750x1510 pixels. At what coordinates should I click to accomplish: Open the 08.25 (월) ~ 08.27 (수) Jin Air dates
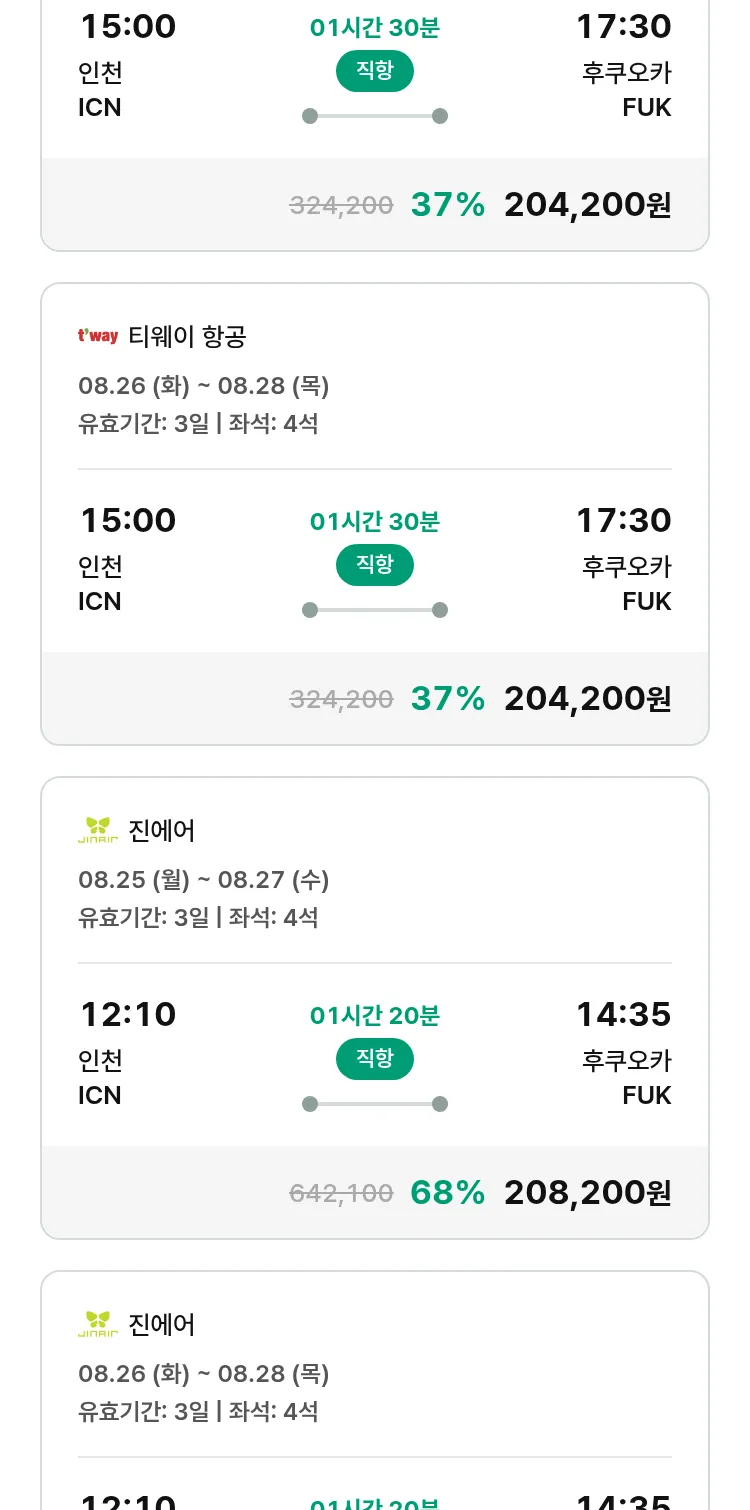pos(204,880)
